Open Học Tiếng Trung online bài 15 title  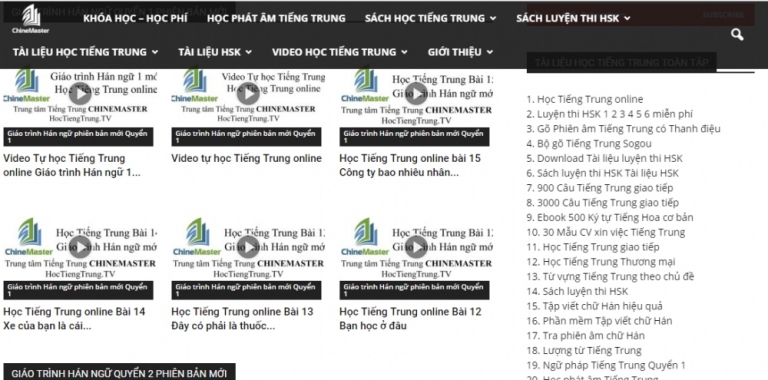(410, 166)
